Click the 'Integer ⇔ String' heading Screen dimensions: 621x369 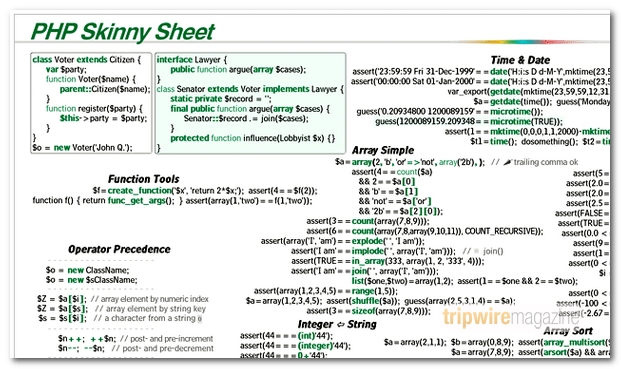[337, 324]
